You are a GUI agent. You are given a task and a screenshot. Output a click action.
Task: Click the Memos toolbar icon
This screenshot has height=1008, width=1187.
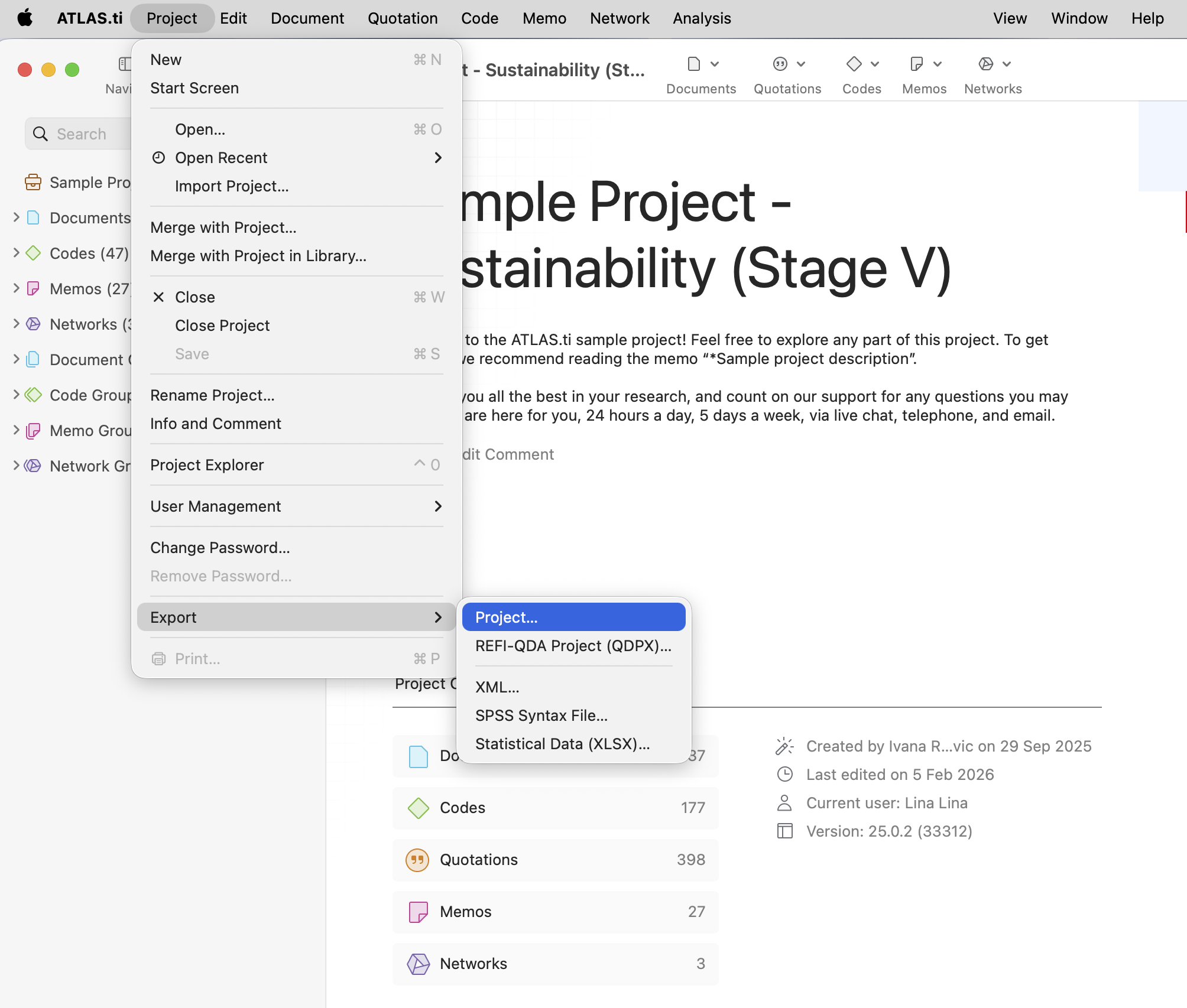click(916, 64)
